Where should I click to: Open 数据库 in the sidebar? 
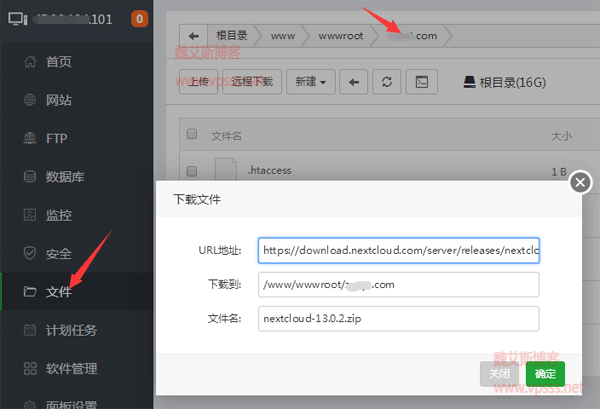(x=65, y=177)
